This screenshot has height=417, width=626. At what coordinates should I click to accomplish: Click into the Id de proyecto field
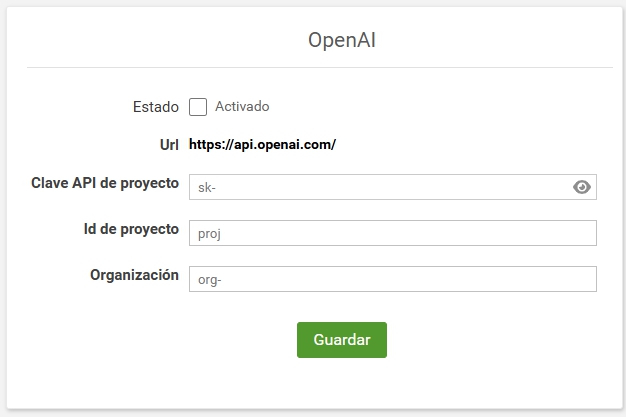[x=392, y=233]
